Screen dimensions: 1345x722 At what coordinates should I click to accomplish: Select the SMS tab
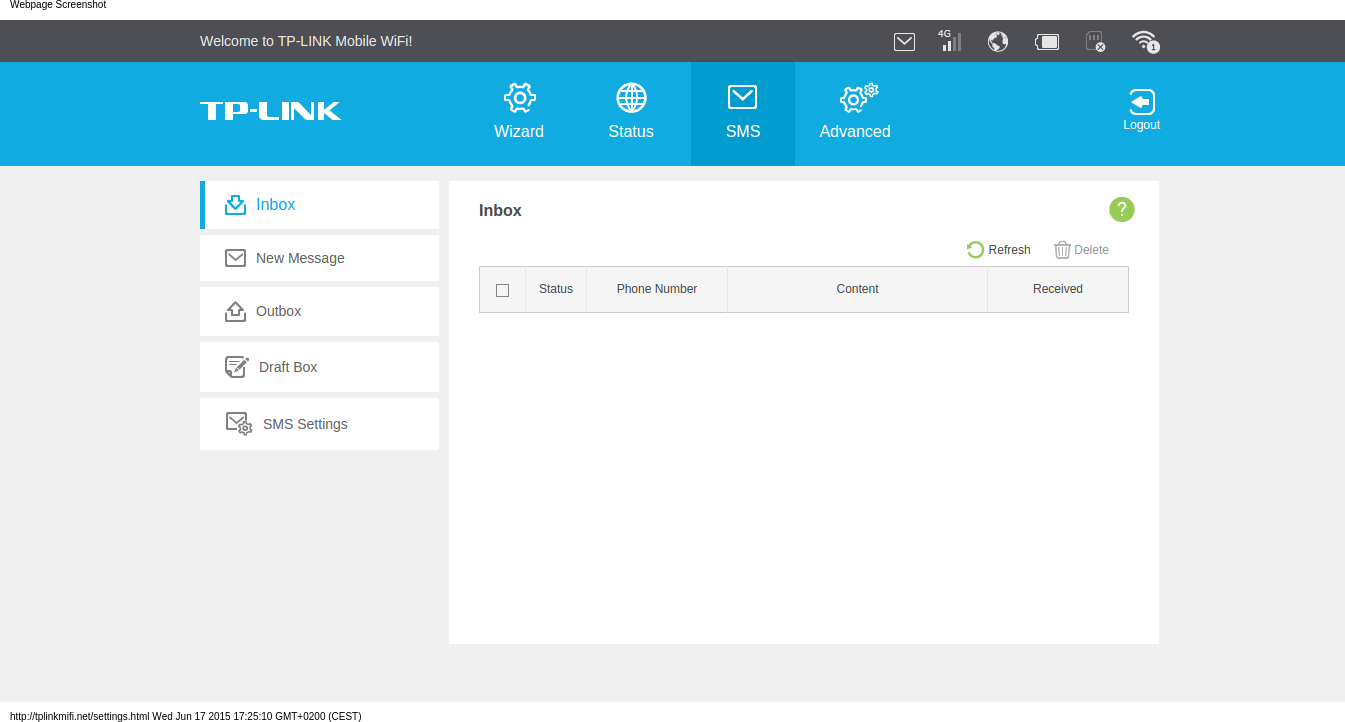pos(743,113)
